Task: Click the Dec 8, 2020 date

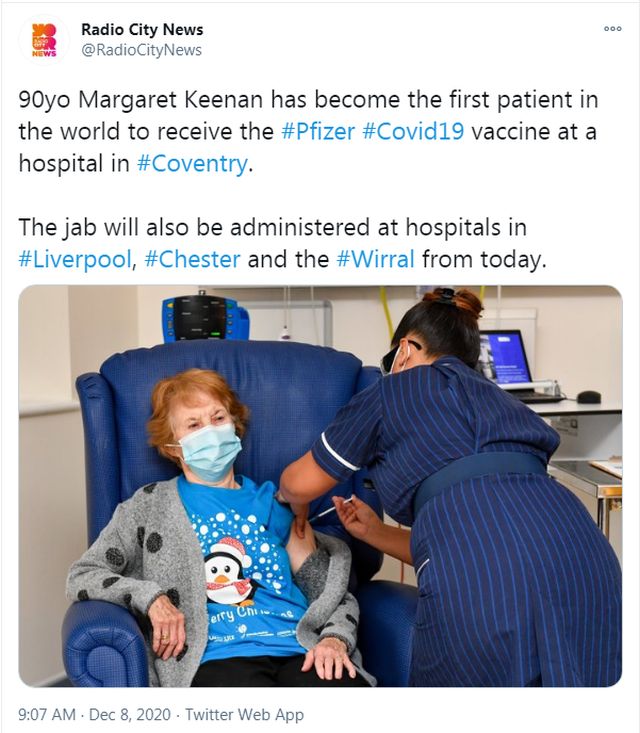Action: 129,714
